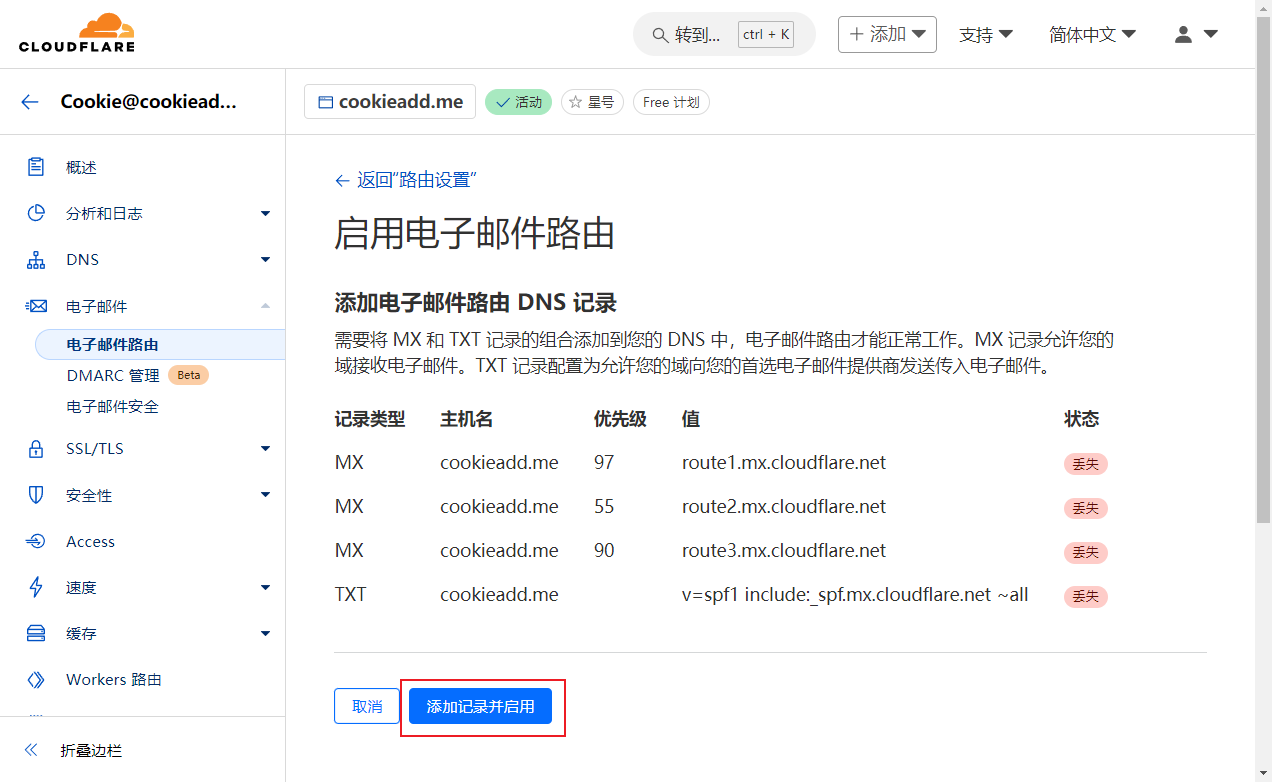Screen dimensions: 1272x782
Task: Open the 简体中文 language dropdown
Action: [1092, 34]
